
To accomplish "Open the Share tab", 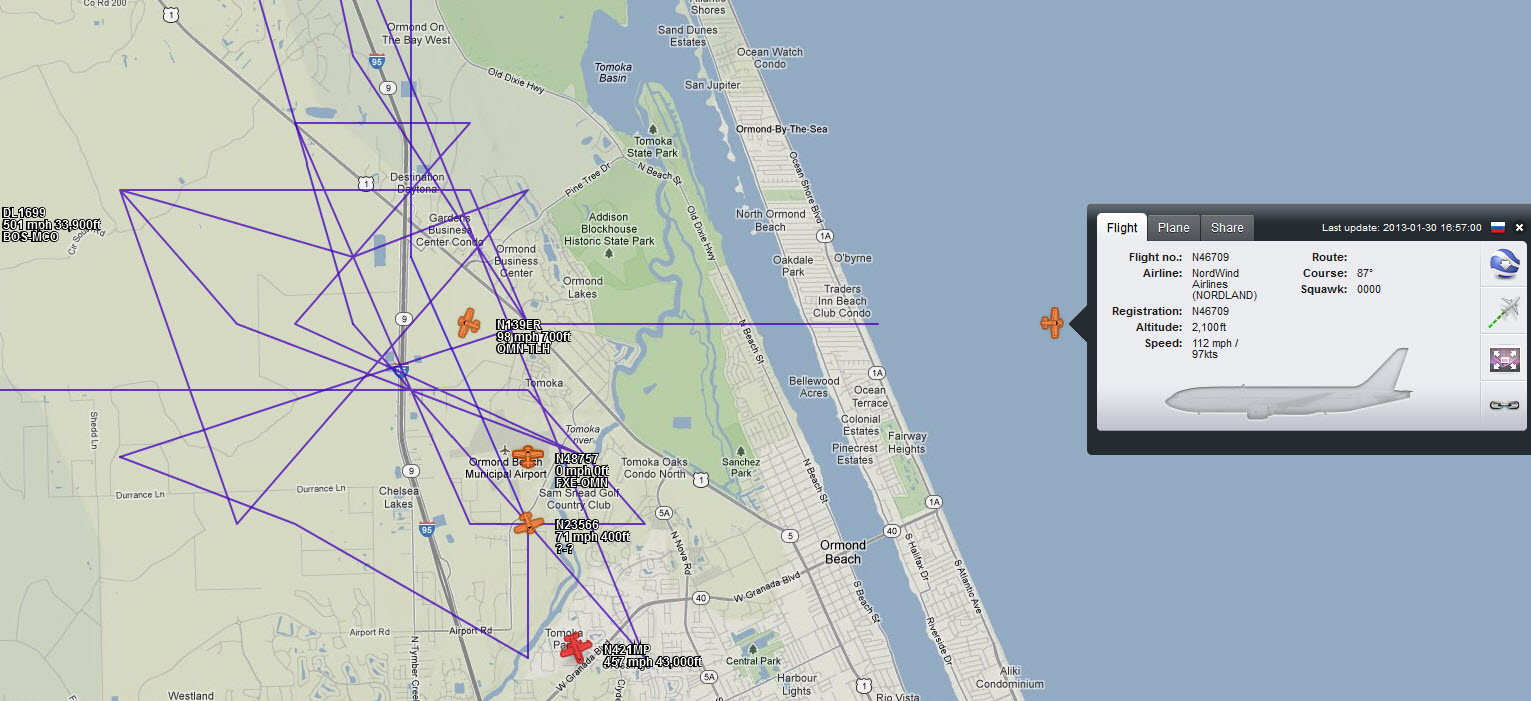I will (x=1227, y=228).
